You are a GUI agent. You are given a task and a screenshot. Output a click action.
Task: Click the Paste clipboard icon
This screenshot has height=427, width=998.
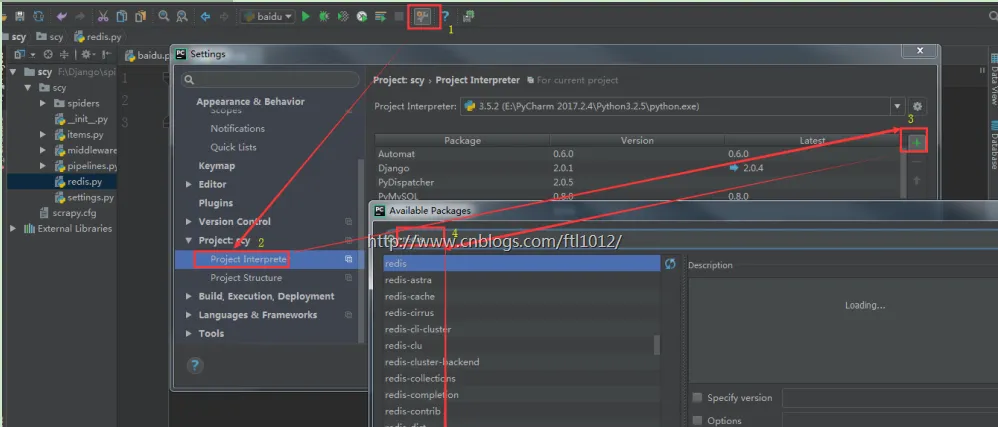click(140, 17)
